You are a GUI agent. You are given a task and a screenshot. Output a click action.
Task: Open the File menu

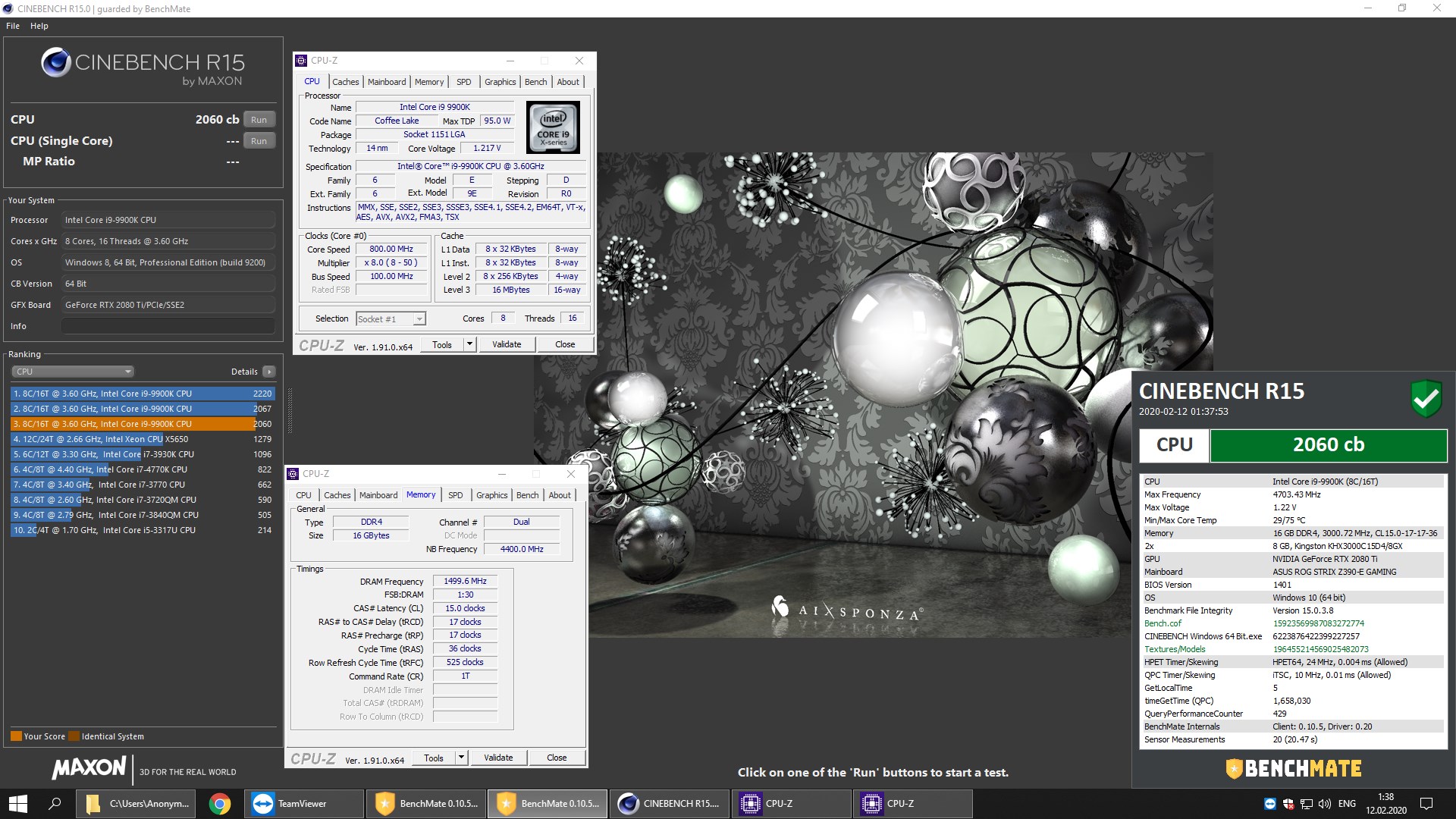click(x=13, y=26)
